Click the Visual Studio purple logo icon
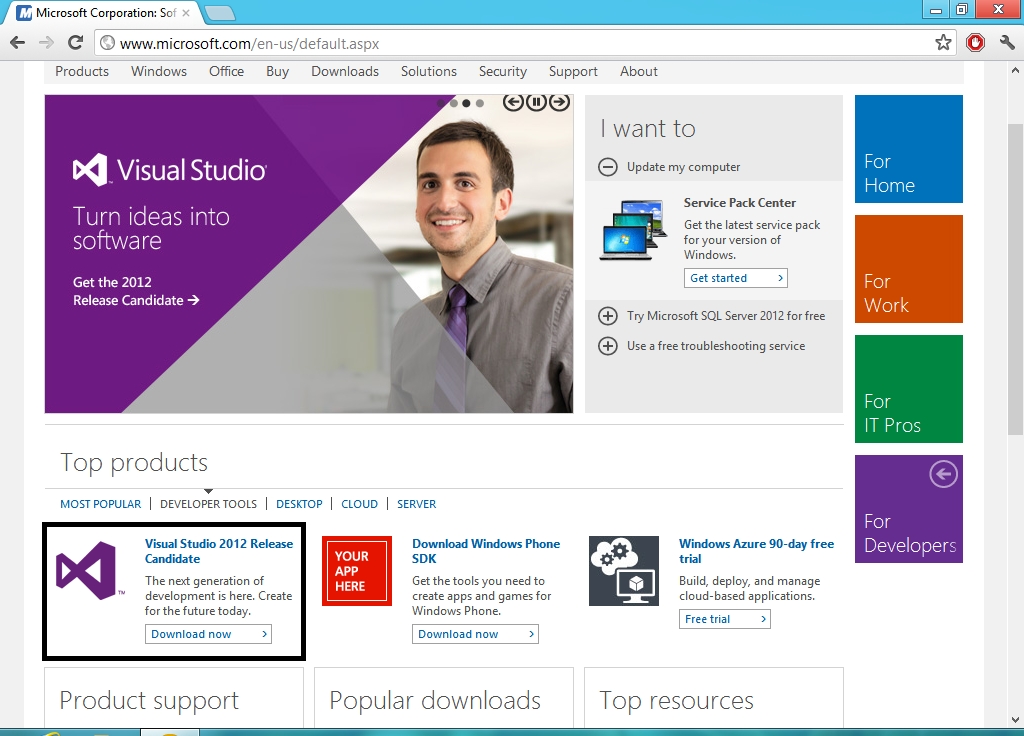 tap(87, 571)
